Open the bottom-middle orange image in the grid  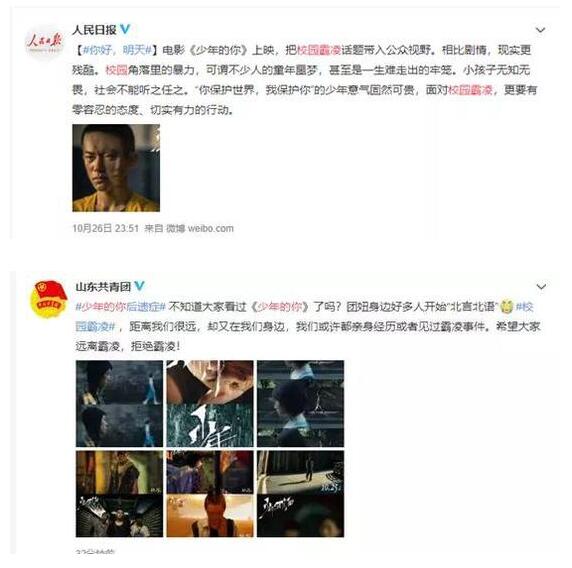(x=210, y=494)
